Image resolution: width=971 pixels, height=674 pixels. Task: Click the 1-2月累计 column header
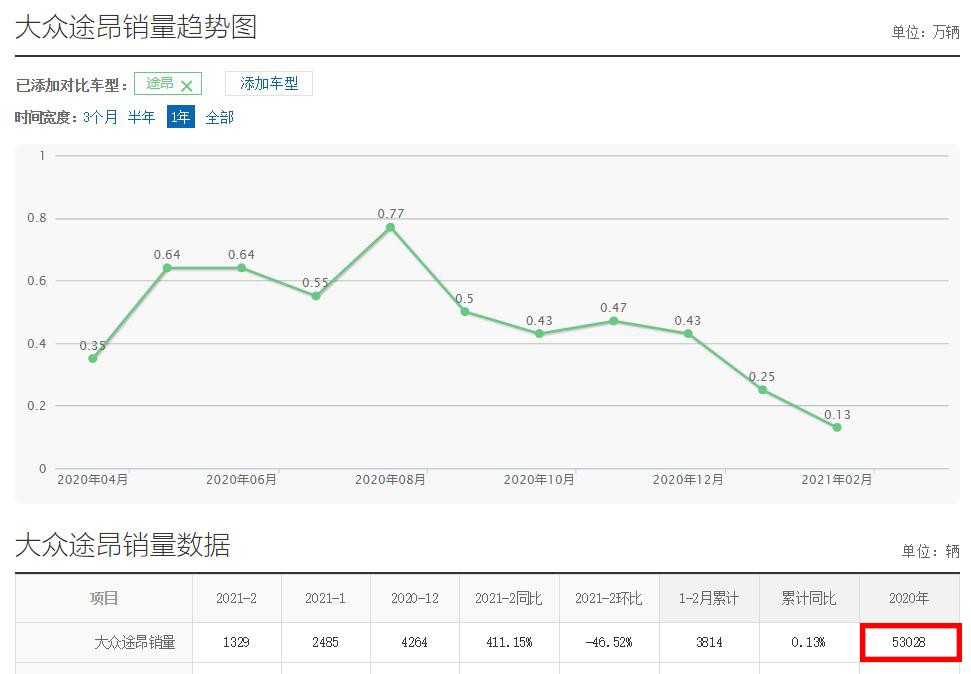coord(710,598)
